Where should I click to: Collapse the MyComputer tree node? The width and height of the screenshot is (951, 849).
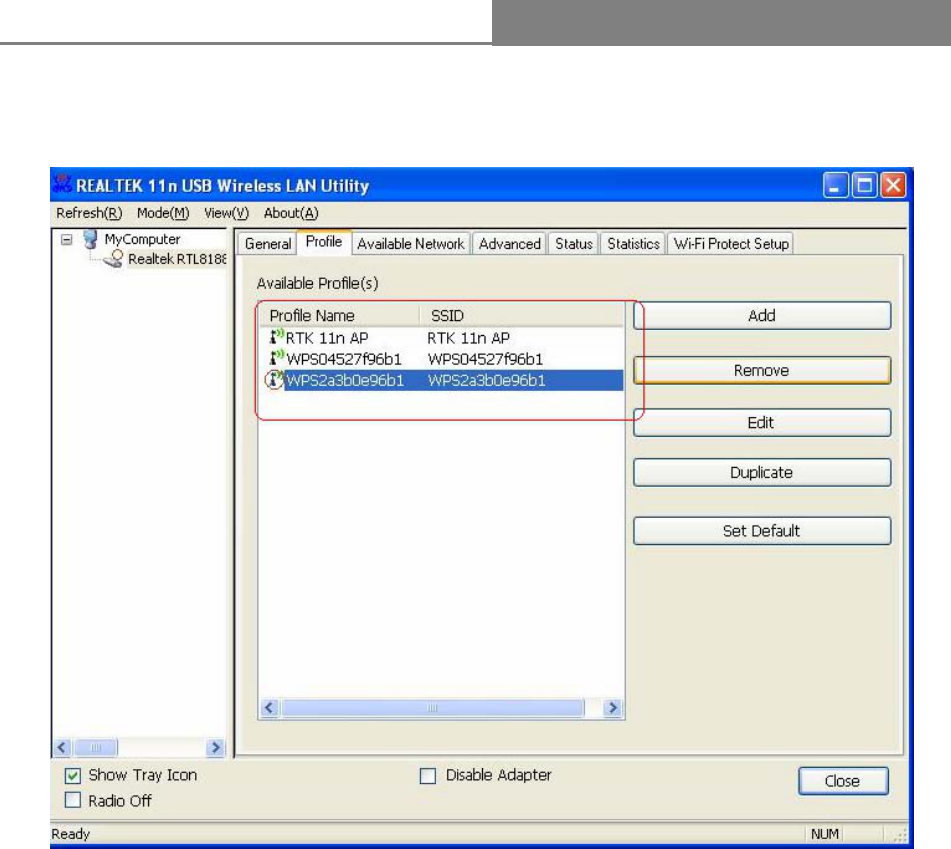coord(67,240)
